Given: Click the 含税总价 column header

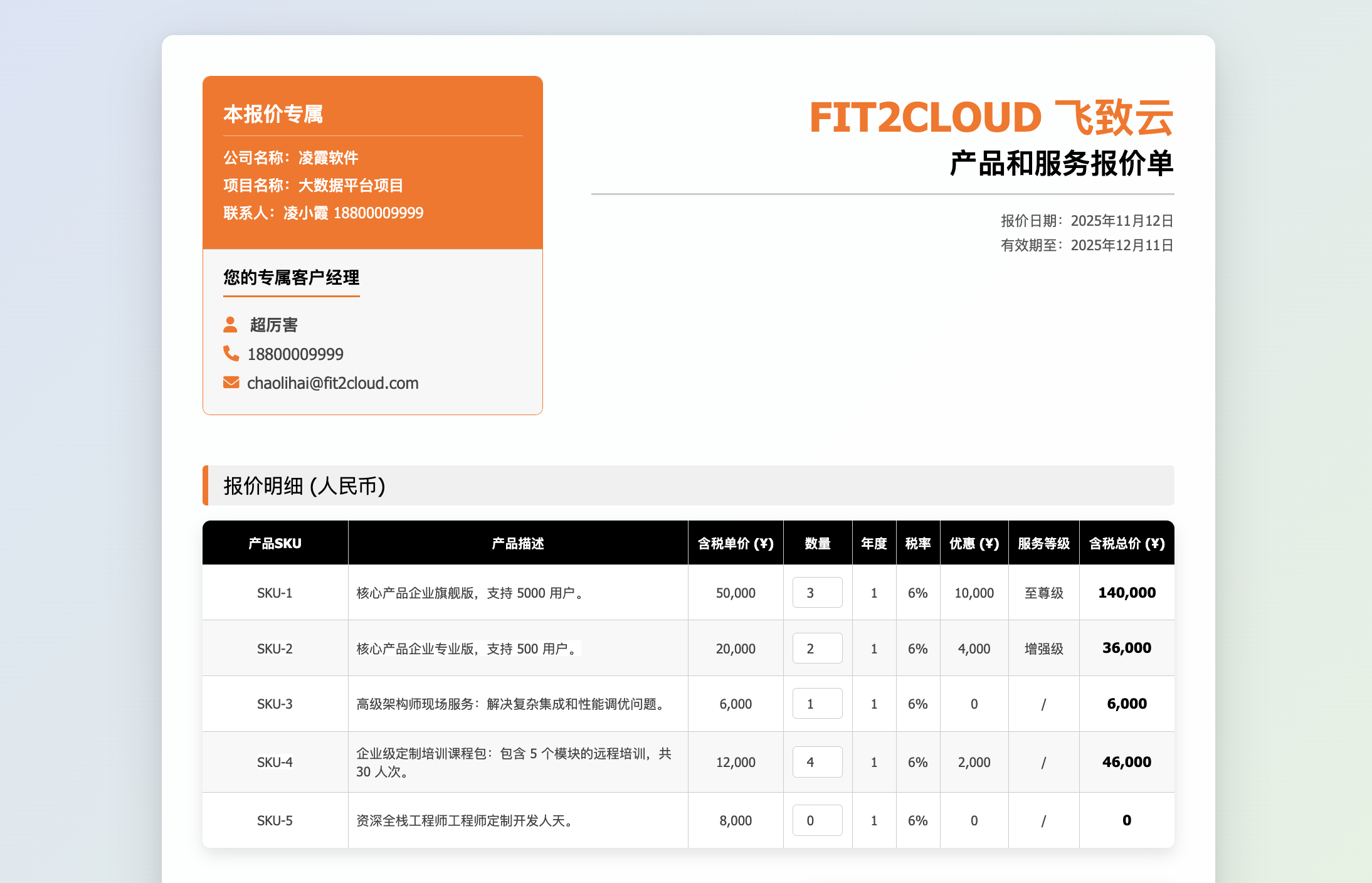Looking at the screenshot, I should [x=1126, y=543].
